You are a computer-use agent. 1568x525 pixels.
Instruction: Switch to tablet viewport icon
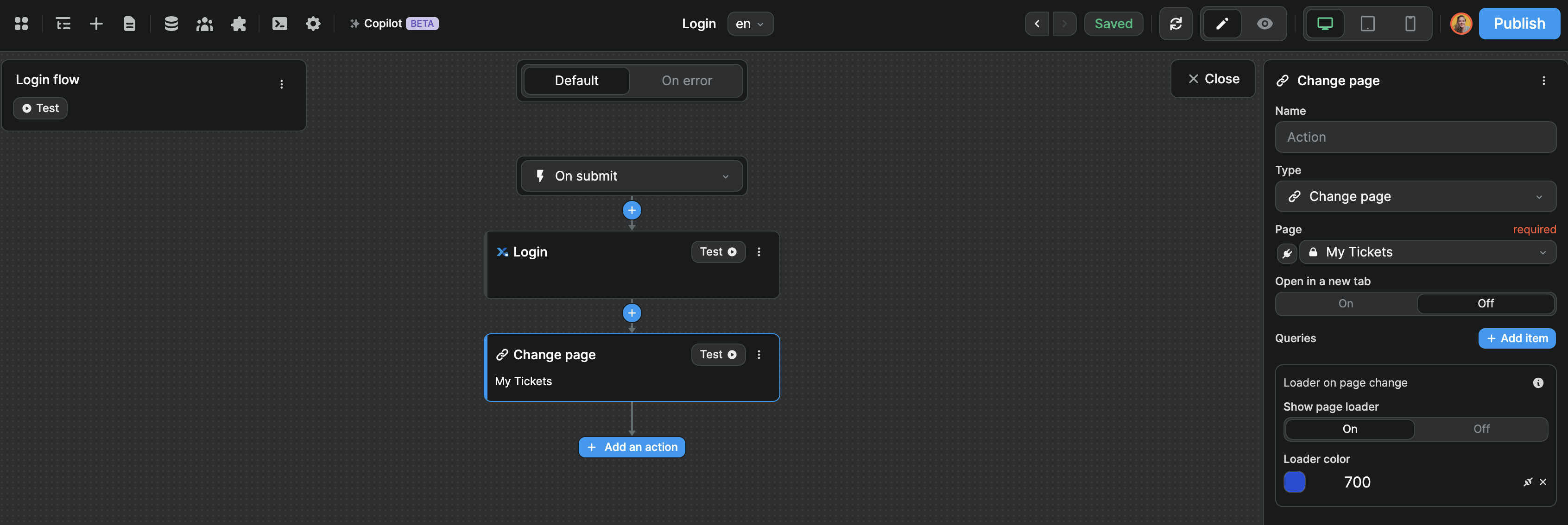coord(1368,24)
